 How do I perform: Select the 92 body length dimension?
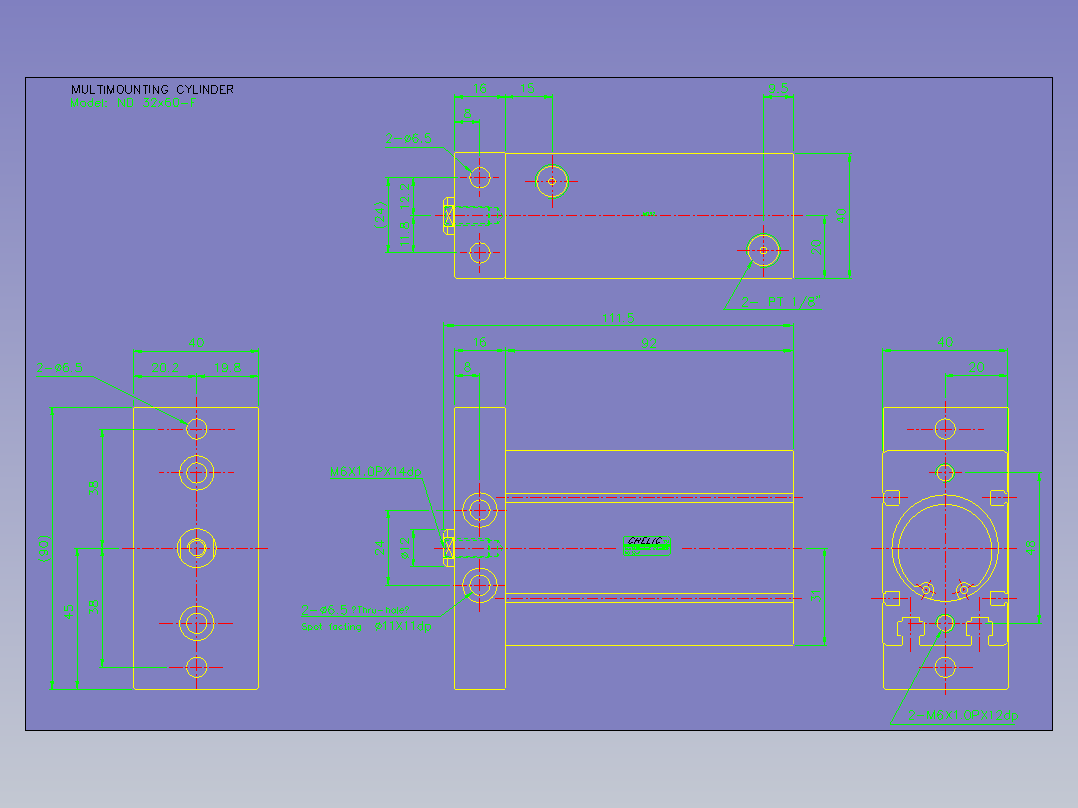(648, 343)
